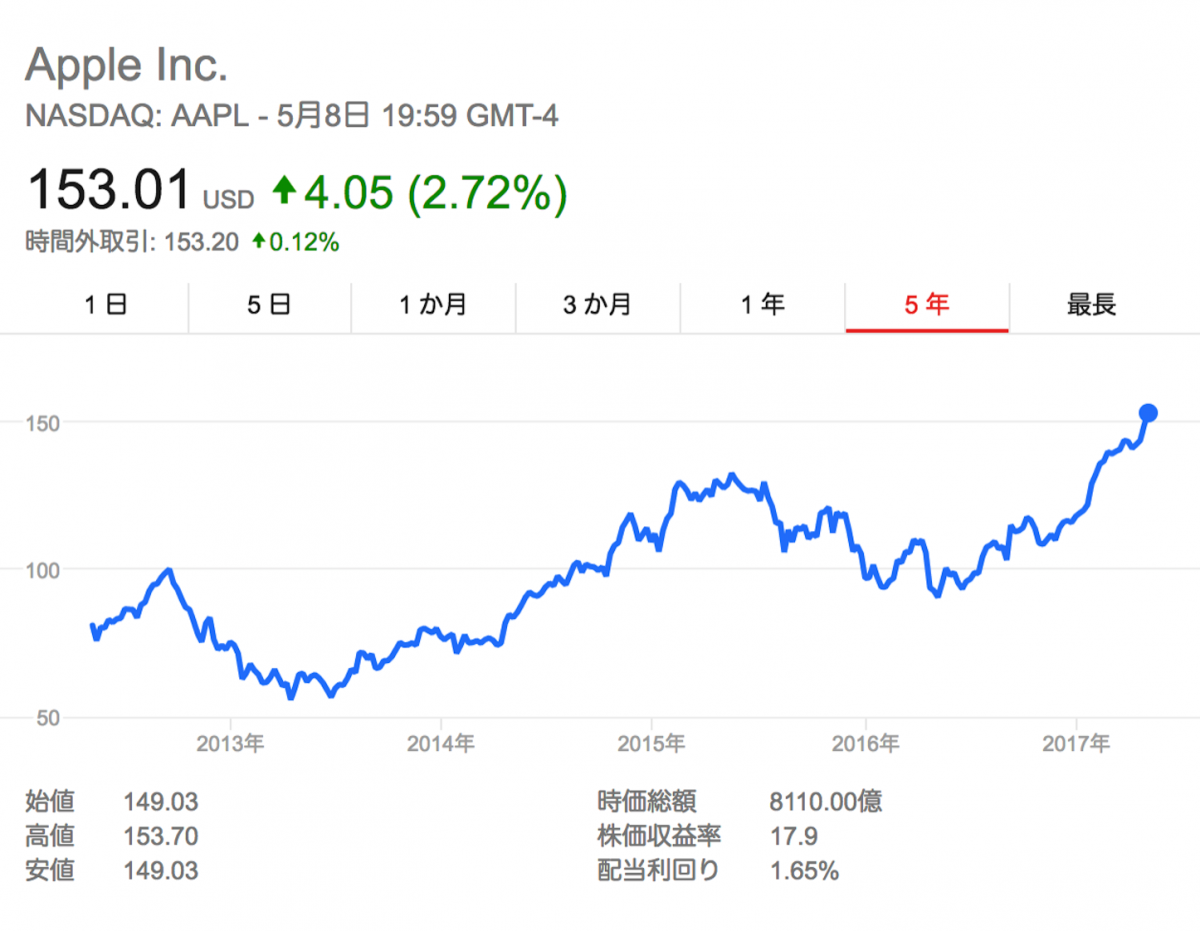Click the 2013年 axis label

[x=230, y=743]
